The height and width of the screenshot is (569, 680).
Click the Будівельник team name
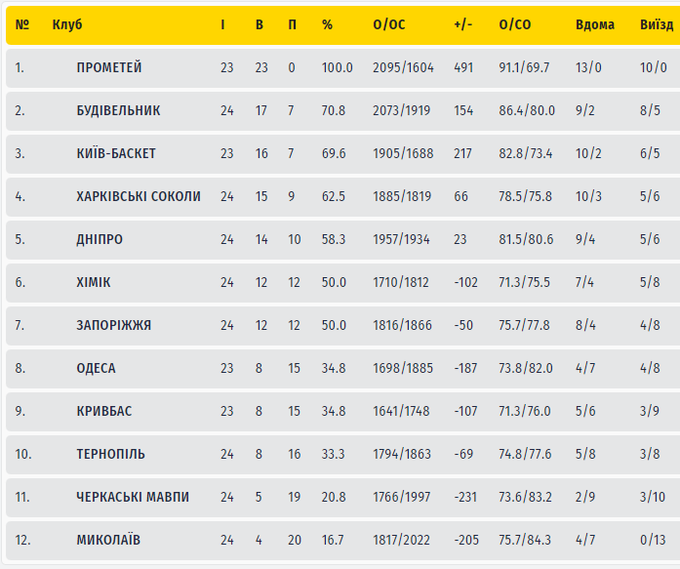(118, 111)
